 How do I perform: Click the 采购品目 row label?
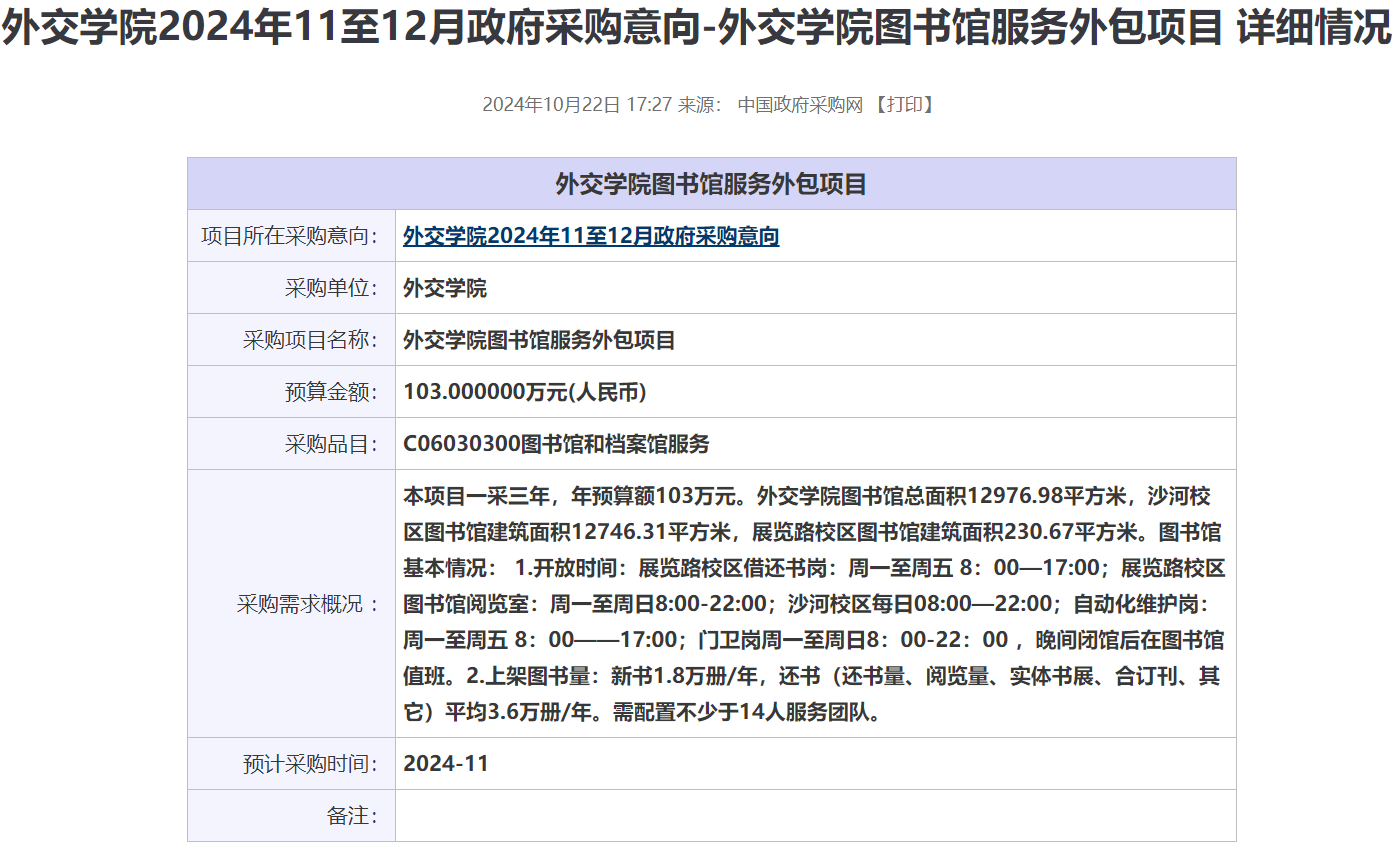(331, 444)
